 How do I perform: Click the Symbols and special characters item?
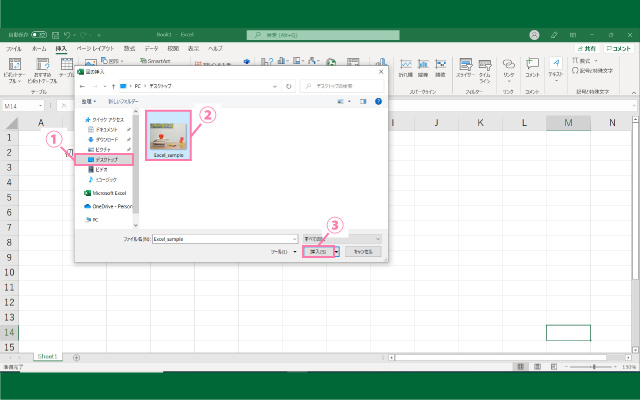[x=593, y=71]
